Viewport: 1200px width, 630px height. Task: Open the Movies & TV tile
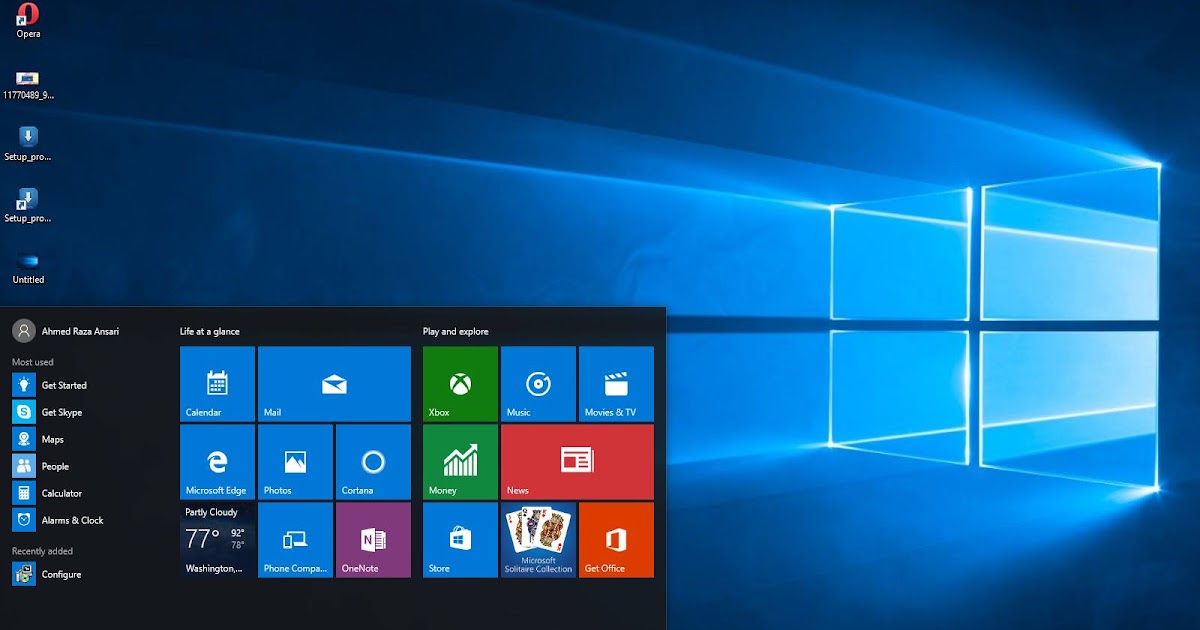coord(616,384)
